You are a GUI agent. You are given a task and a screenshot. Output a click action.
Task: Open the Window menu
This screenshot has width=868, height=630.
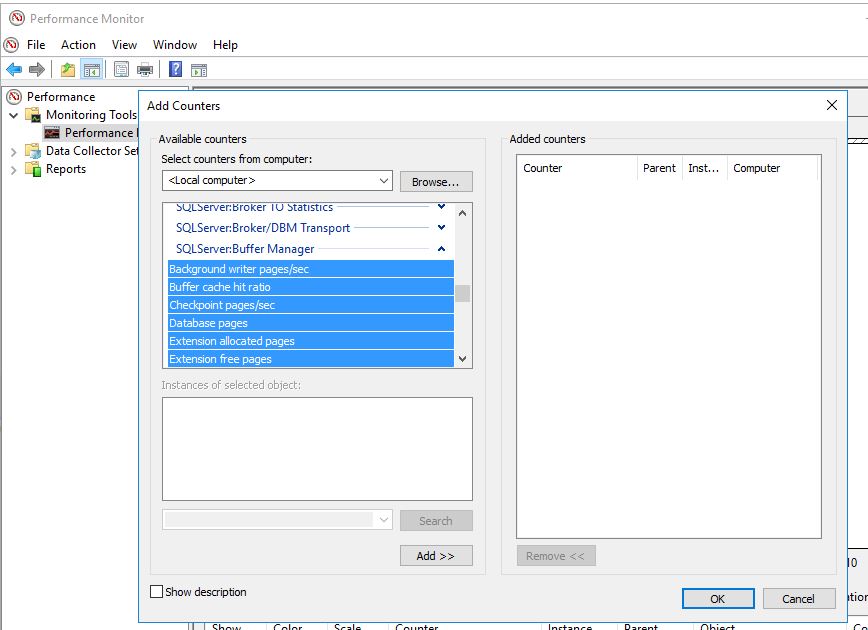[x=175, y=45]
